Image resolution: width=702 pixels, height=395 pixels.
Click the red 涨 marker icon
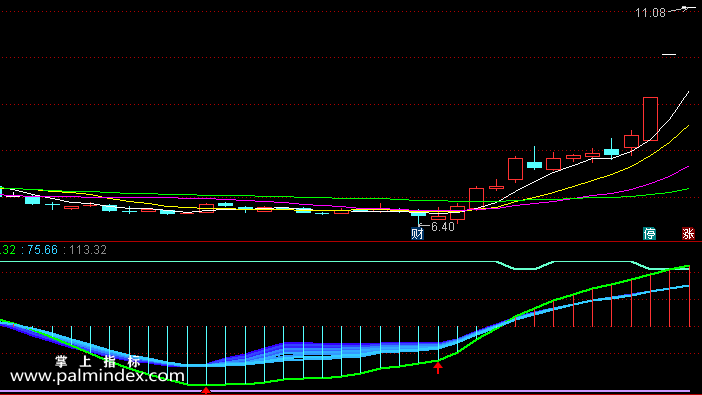[x=688, y=233]
